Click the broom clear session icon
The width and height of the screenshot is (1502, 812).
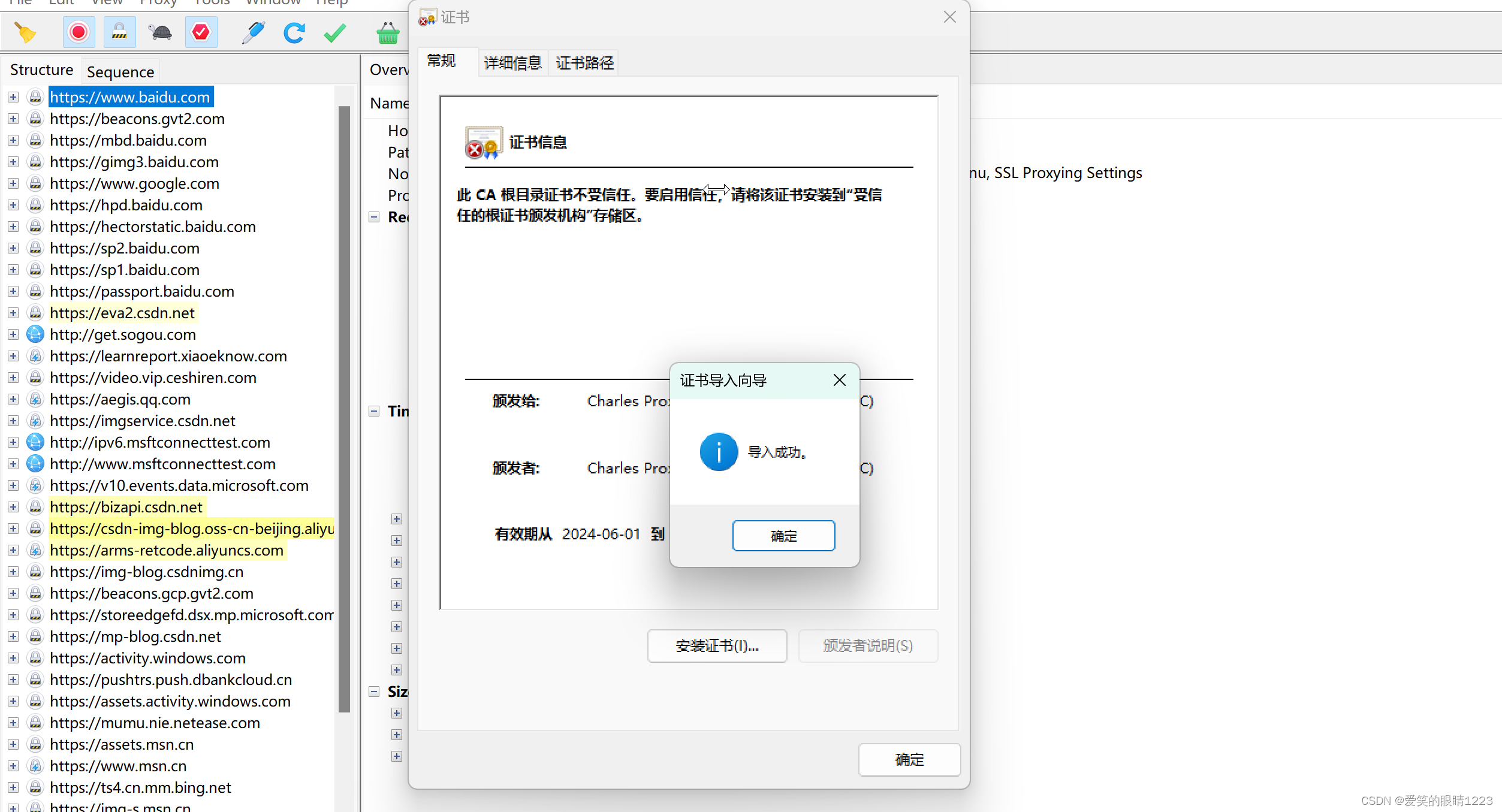click(25, 32)
